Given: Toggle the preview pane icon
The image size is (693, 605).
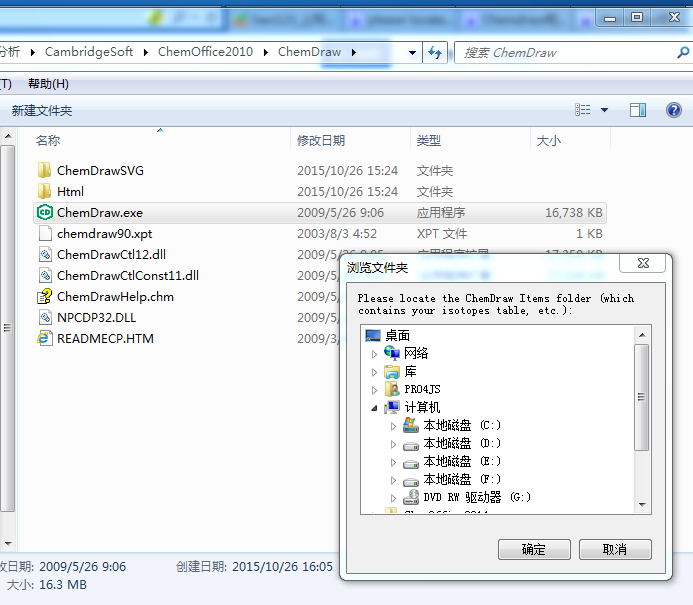Looking at the screenshot, I should (x=638, y=110).
